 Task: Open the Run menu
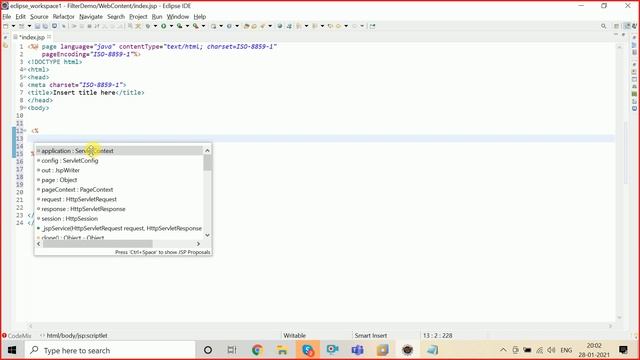click(157, 17)
